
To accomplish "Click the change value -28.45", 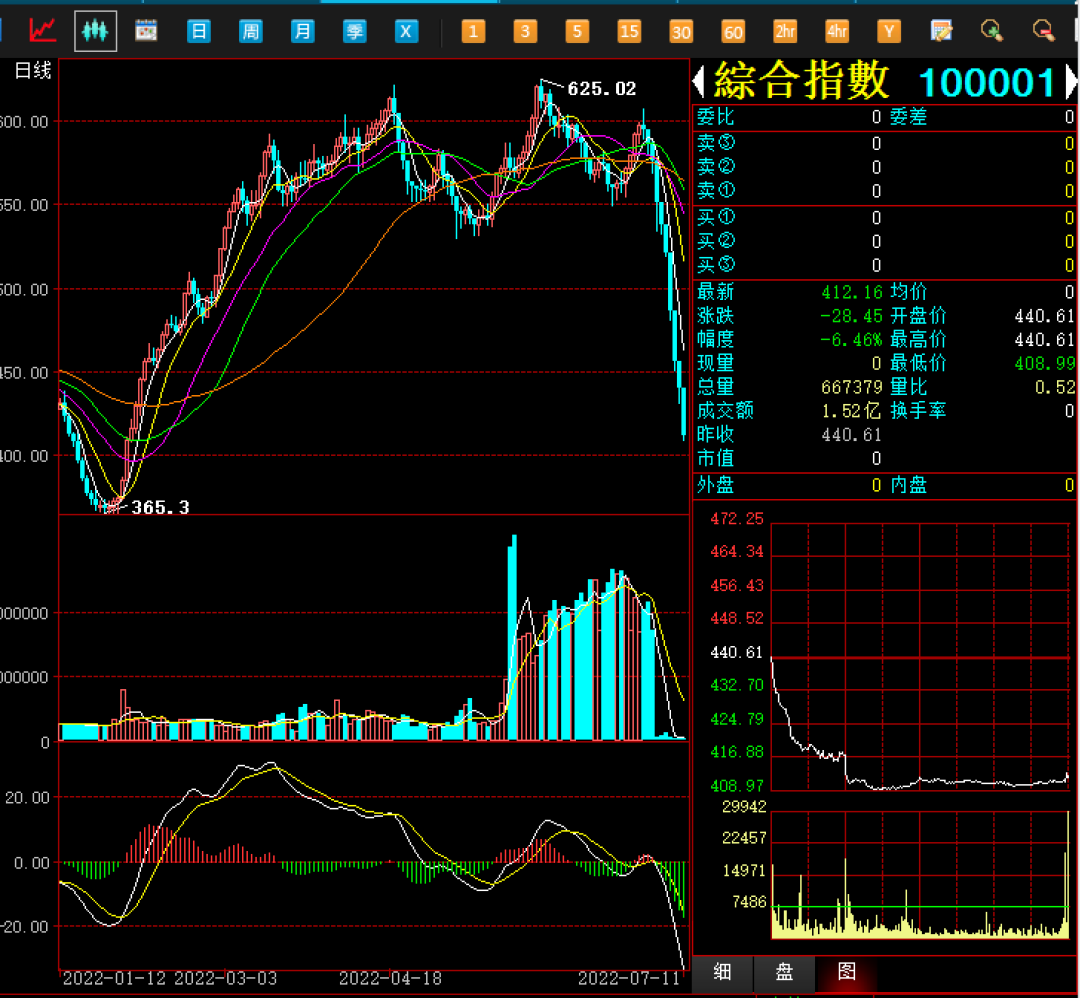I will point(851,316).
